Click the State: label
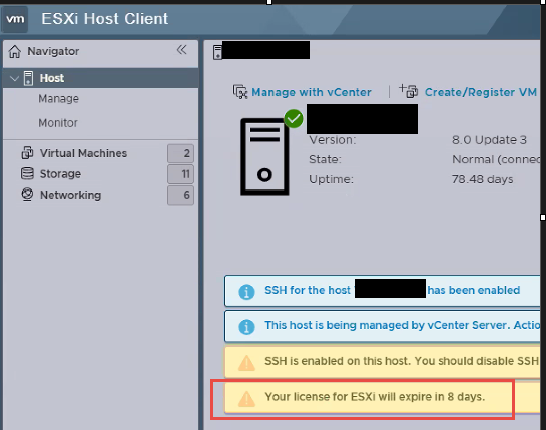 (x=325, y=159)
